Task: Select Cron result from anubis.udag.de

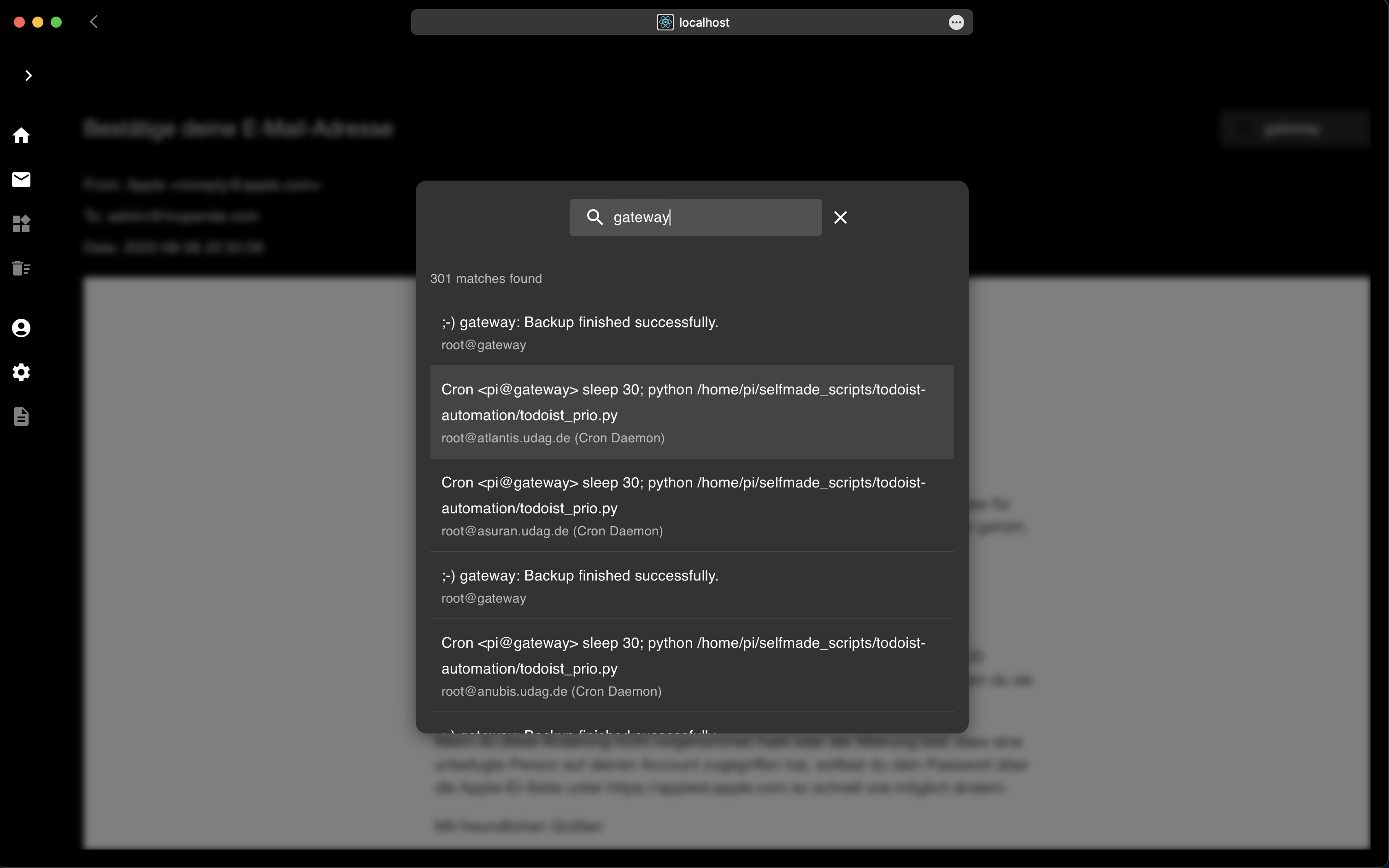Action: coord(692,665)
